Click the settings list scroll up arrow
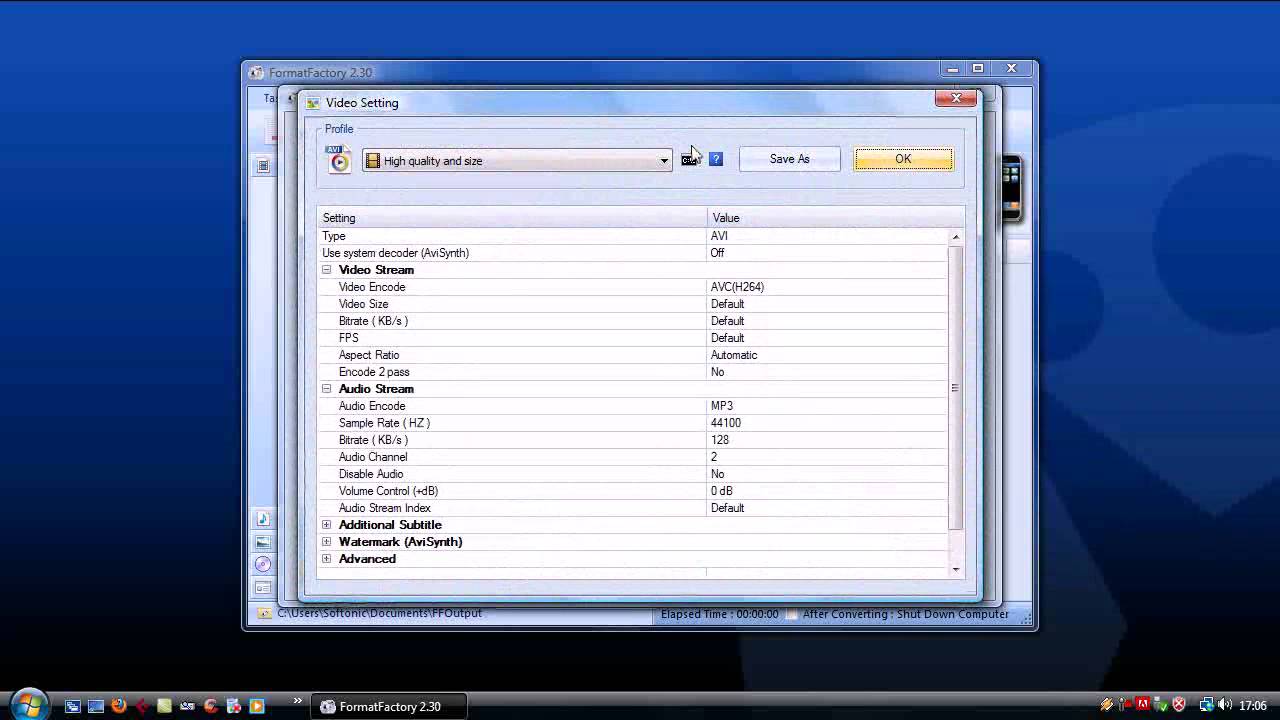This screenshot has width=1280, height=720. (956, 237)
